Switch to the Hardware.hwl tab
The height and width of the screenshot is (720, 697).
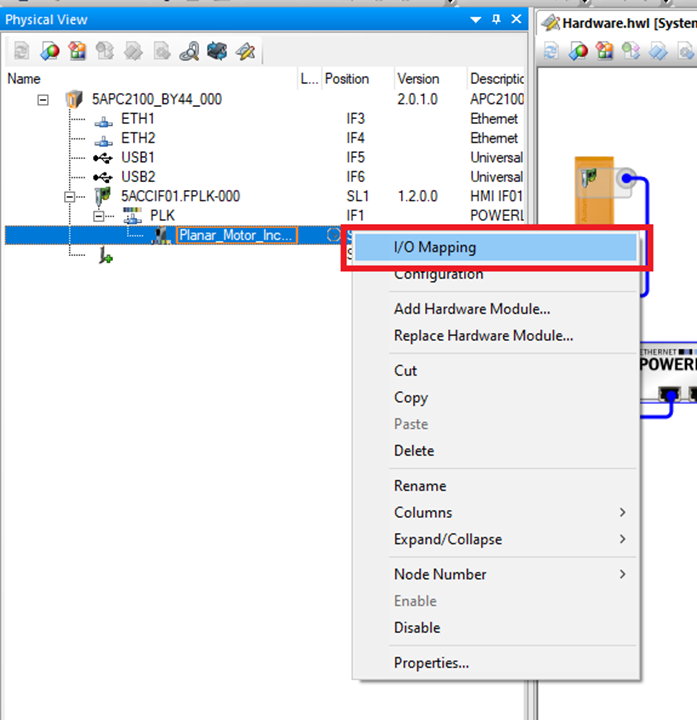click(618, 22)
